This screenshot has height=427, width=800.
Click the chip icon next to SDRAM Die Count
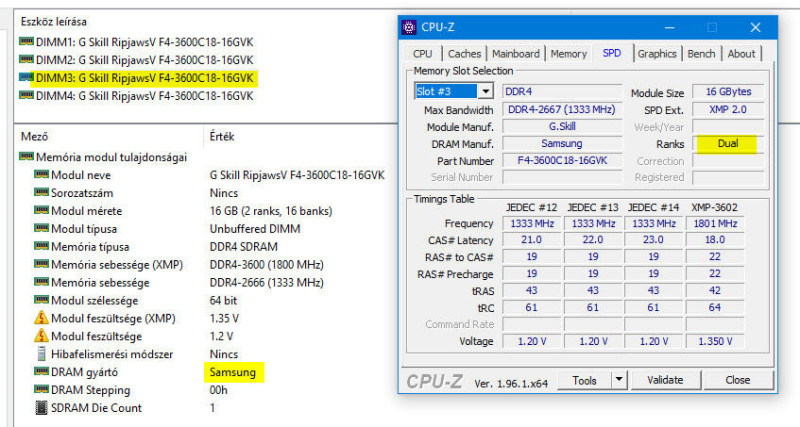tap(41, 408)
